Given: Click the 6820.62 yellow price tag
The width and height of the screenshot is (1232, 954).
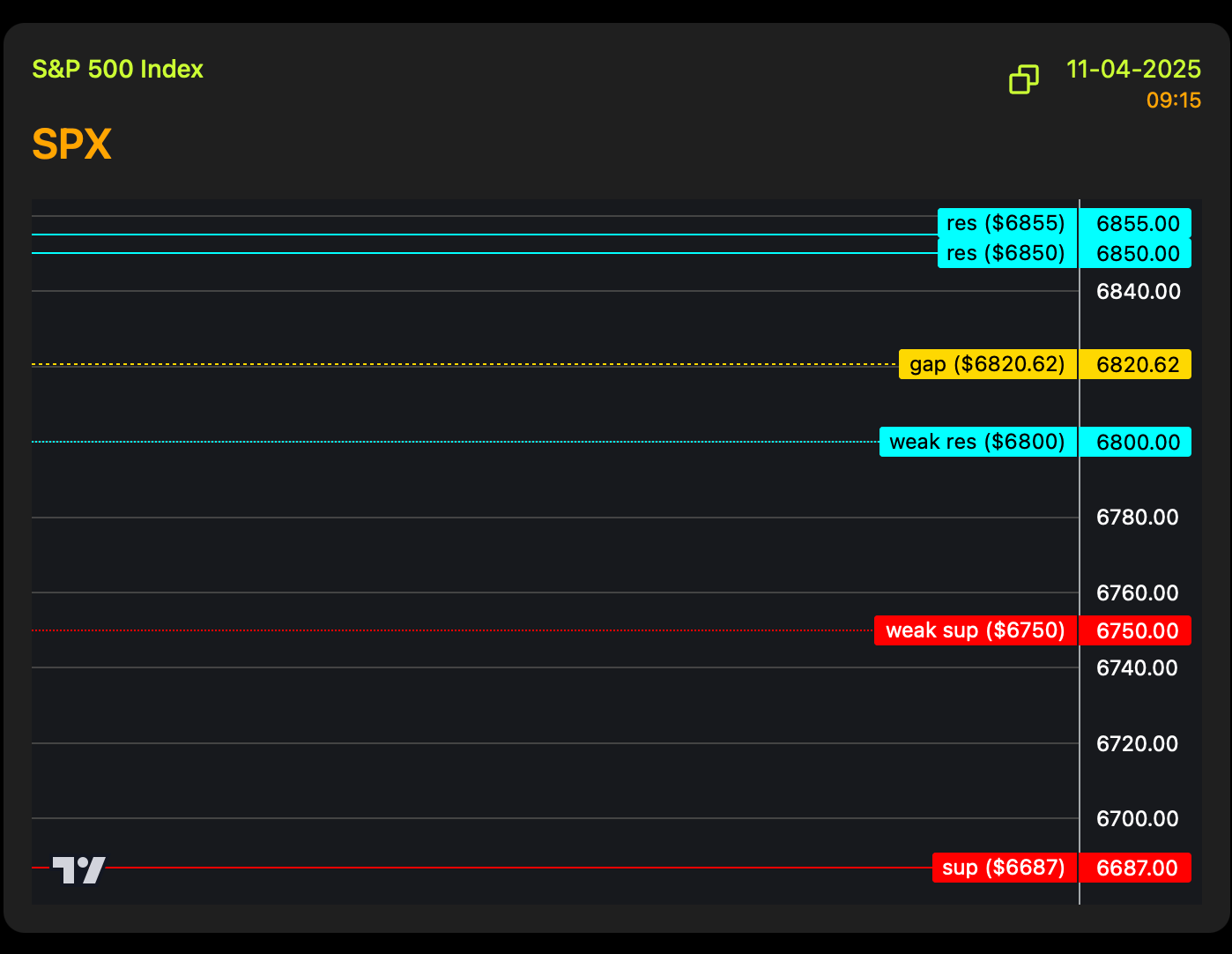Looking at the screenshot, I should click(1137, 364).
